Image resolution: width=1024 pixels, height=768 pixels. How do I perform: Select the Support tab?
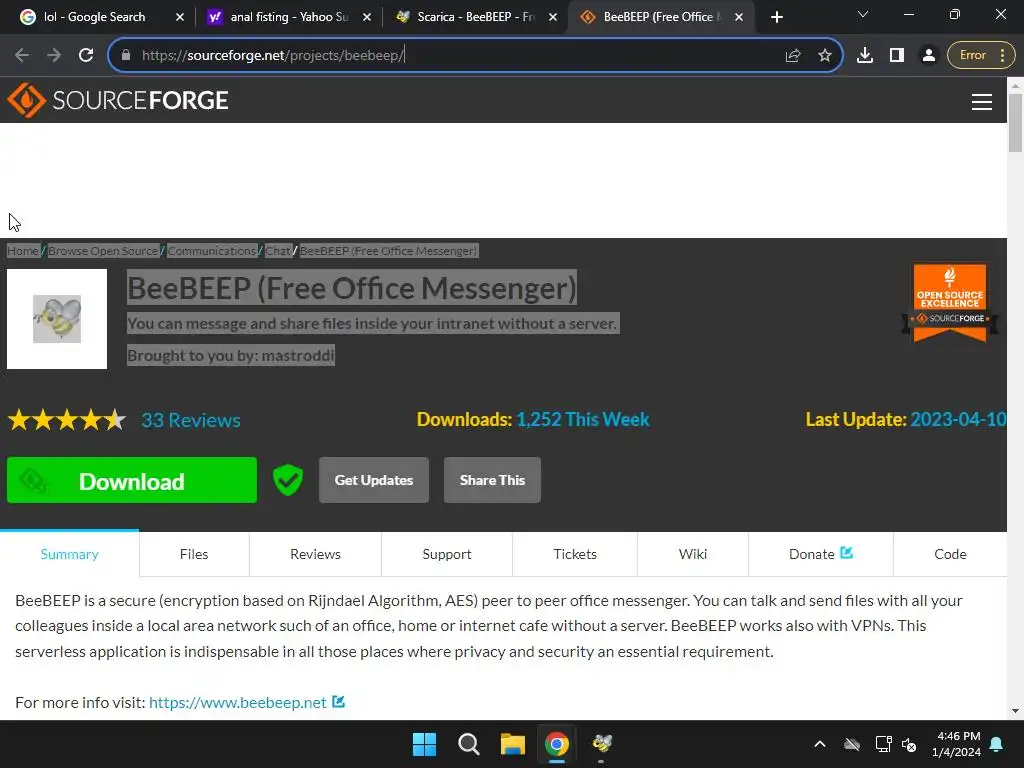[447, 554]
